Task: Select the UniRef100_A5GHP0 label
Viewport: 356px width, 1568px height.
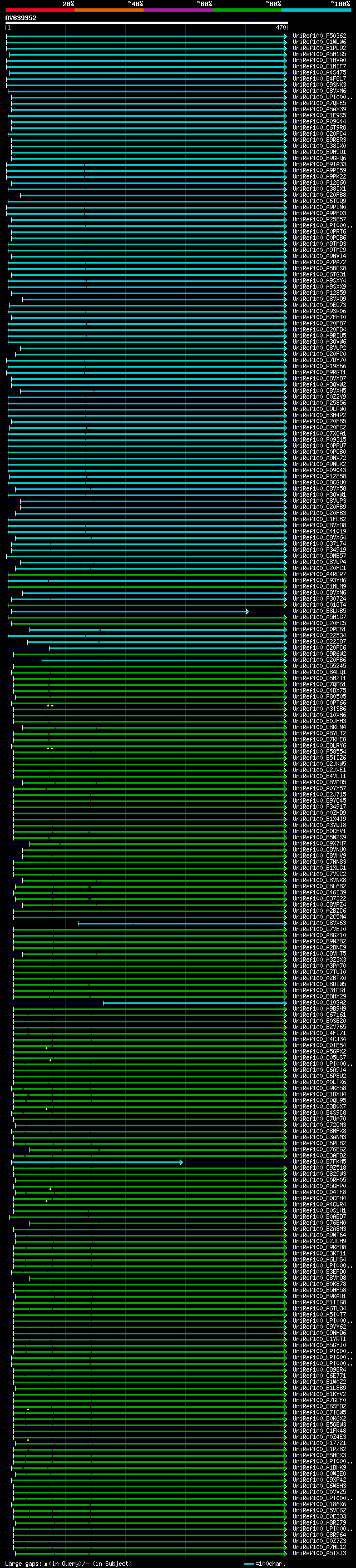Action: tap(319, 1186)
